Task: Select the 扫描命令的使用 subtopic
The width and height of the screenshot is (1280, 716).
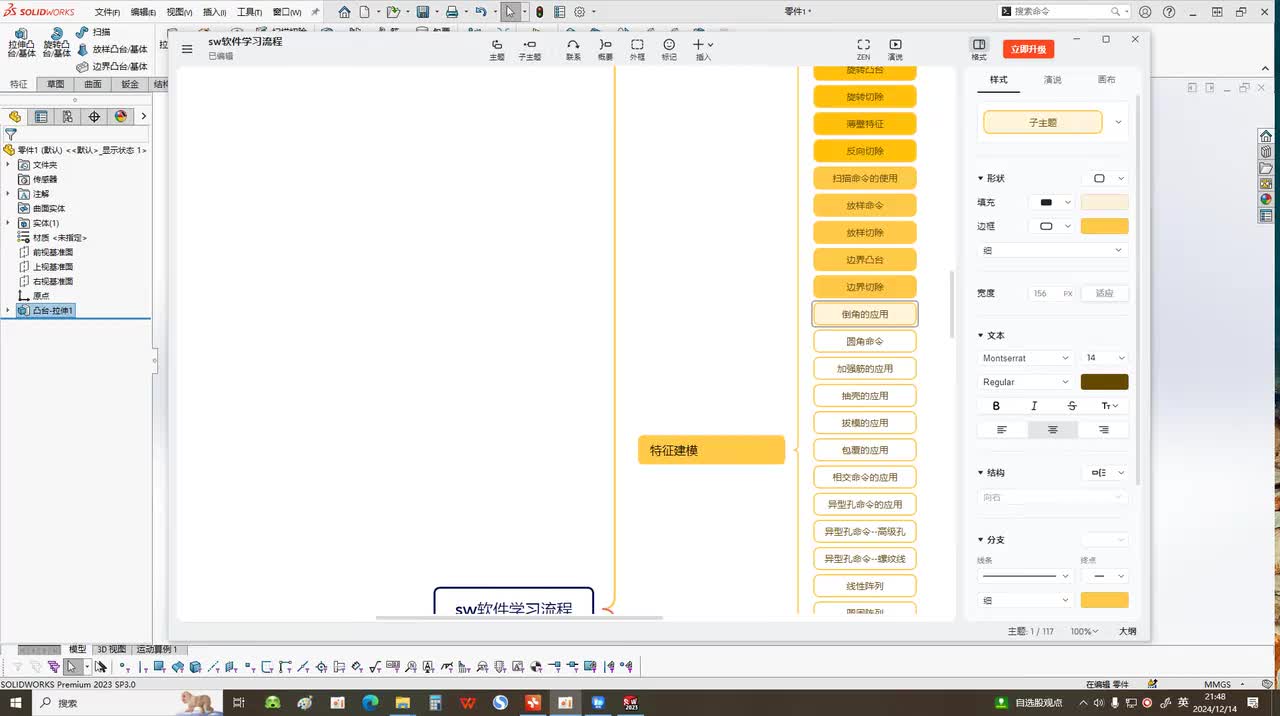Action: click(x=865, y=178)
